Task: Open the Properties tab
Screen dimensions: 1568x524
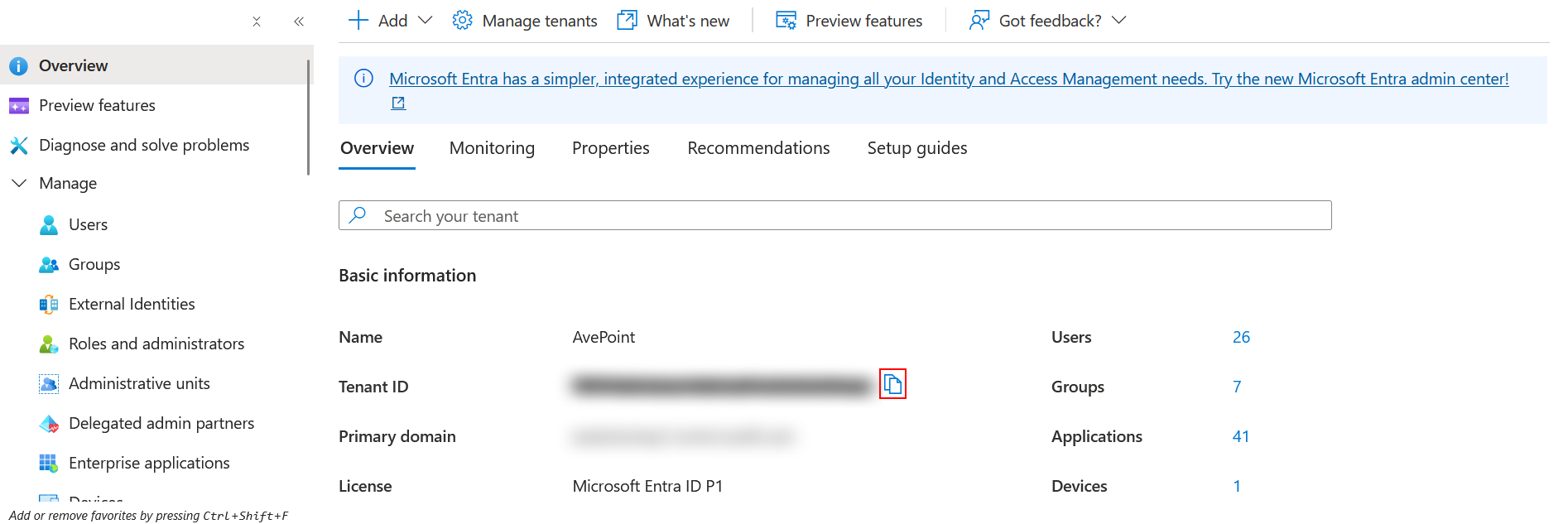Action: (610, 148)
